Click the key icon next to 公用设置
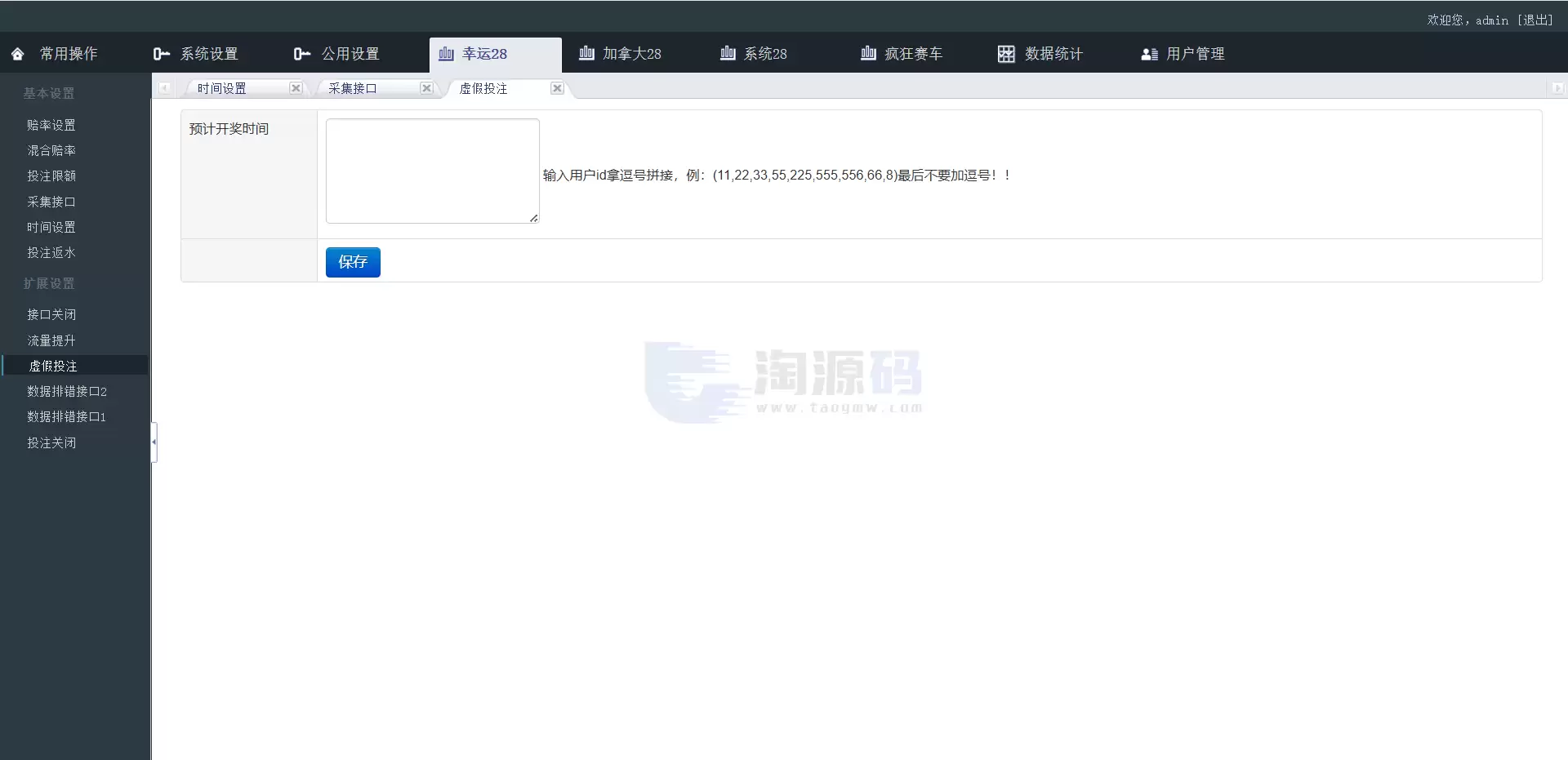Image resolution: width=1568 pixels, height=760 pixels. (302, 54)
